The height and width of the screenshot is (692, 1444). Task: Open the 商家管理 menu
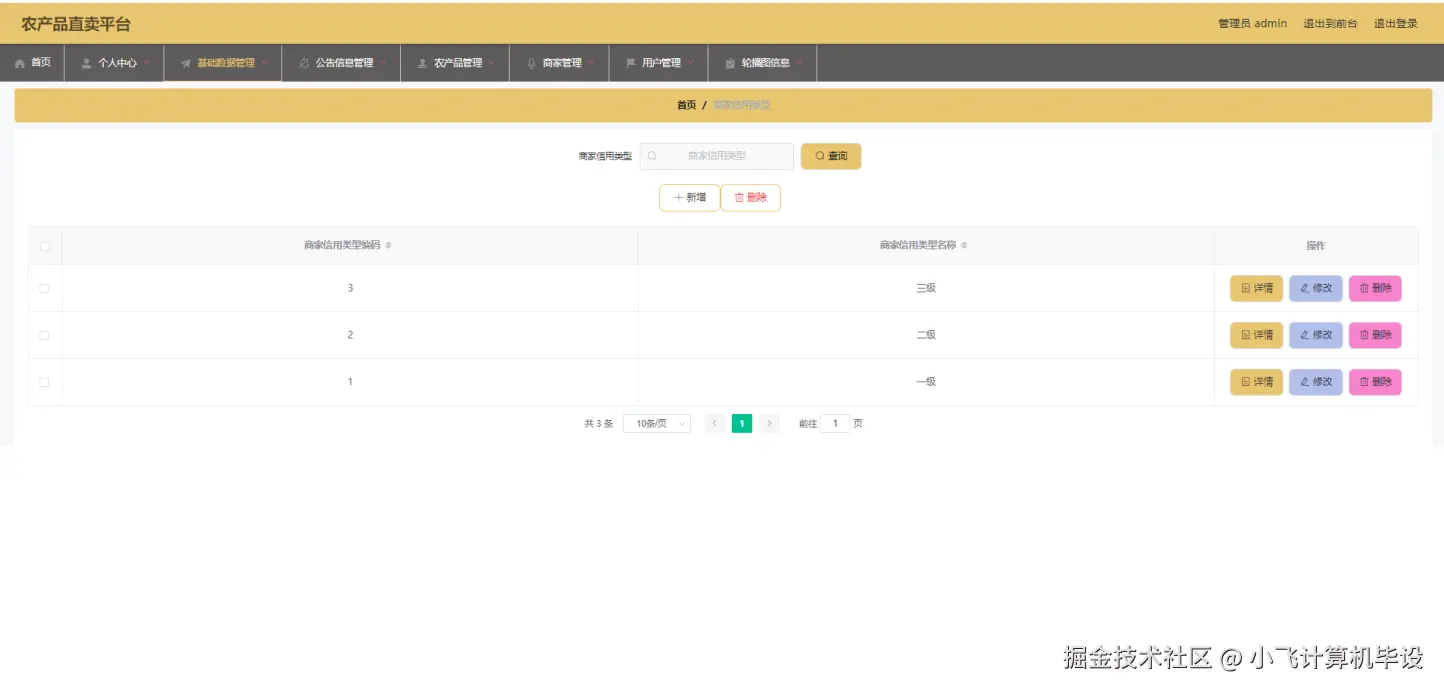(560, 63)
